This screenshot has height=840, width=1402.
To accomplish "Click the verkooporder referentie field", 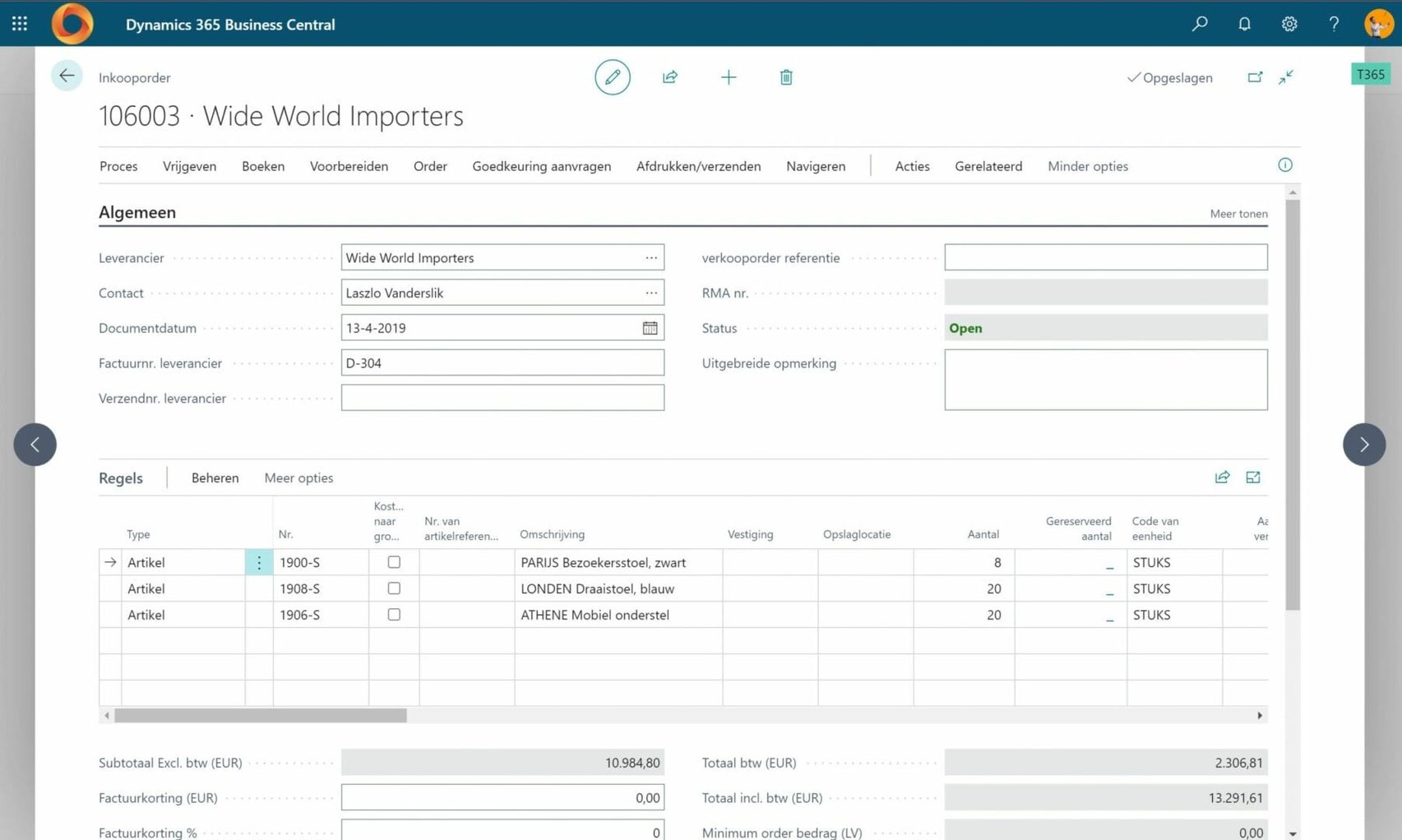I will click(x=1106, y=257).
